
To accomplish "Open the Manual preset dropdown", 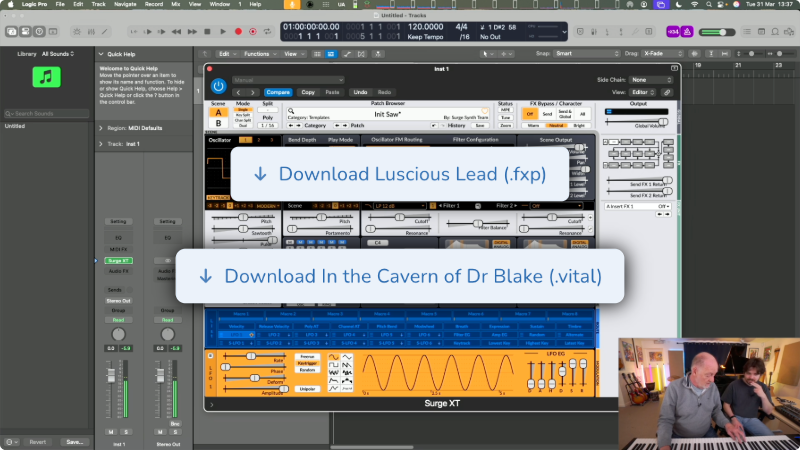I will click(288, 80).
